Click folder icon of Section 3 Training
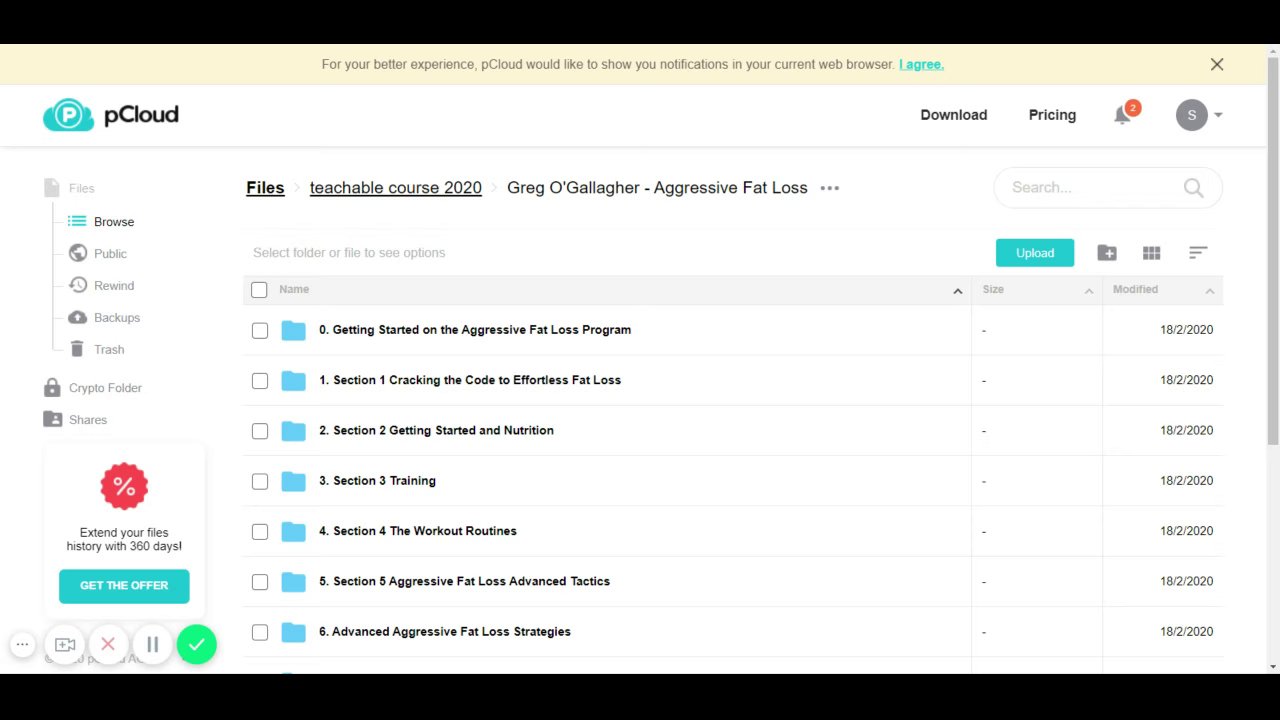 click(x=293, y=481)
